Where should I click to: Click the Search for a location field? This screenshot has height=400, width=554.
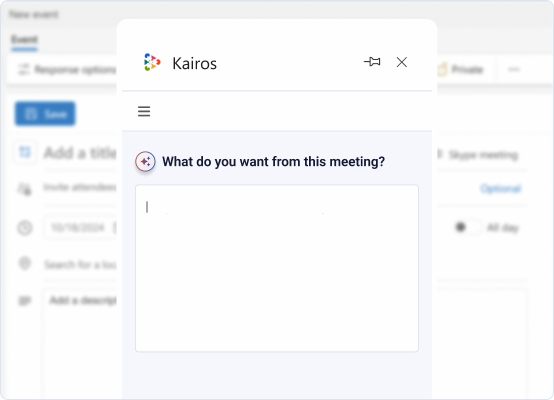[x=80, y=264]
